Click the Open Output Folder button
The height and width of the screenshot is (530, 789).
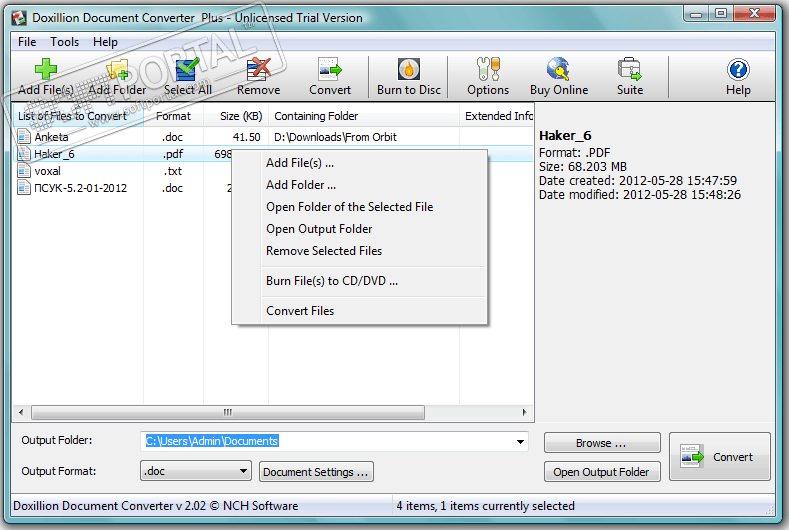602,472
